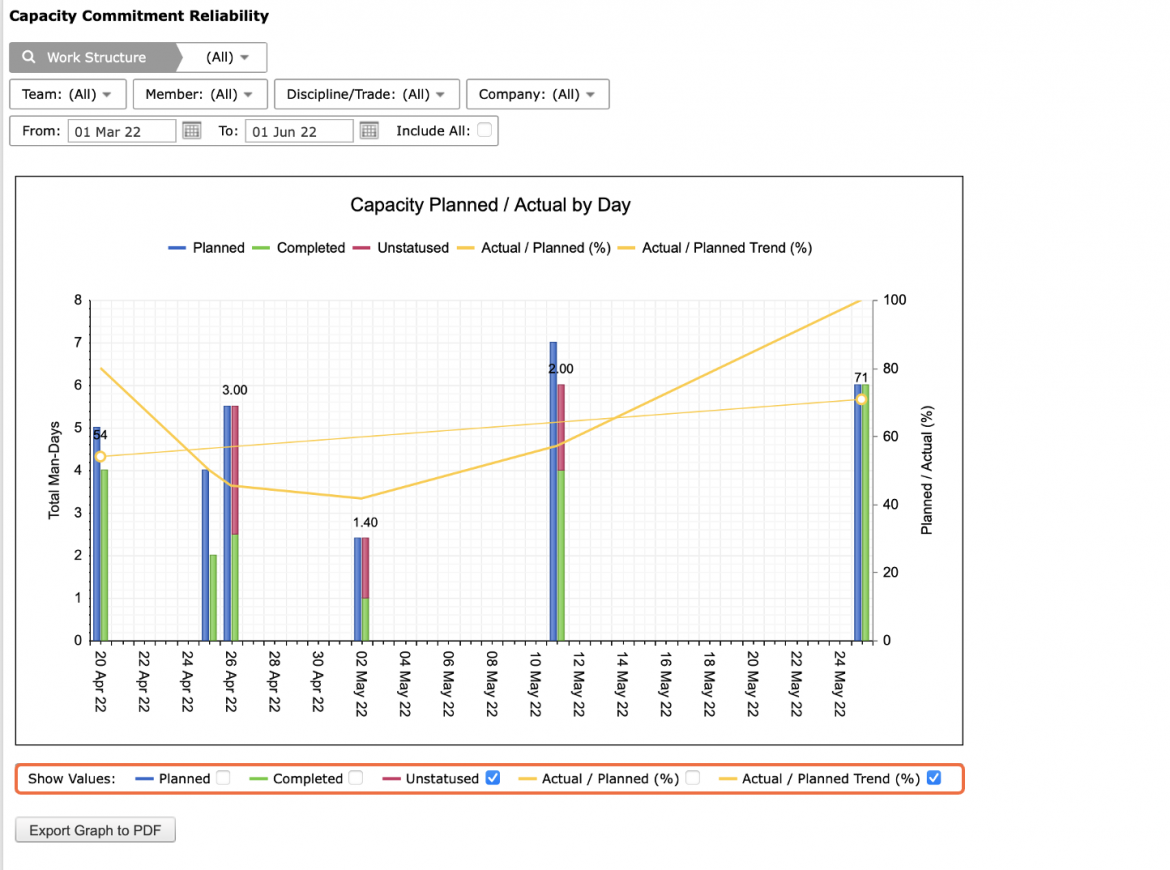Open the From date calendar picker icon
Screen dimensions: 1170x870
[192, 131]
